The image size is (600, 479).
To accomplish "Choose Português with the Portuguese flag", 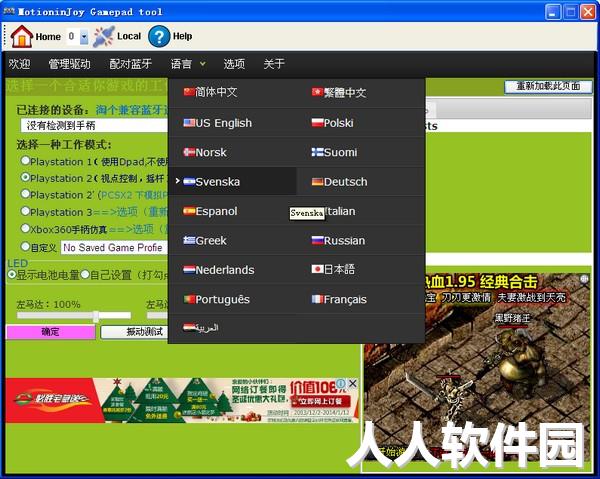I will pyautogui.click(x=232, y=299).
